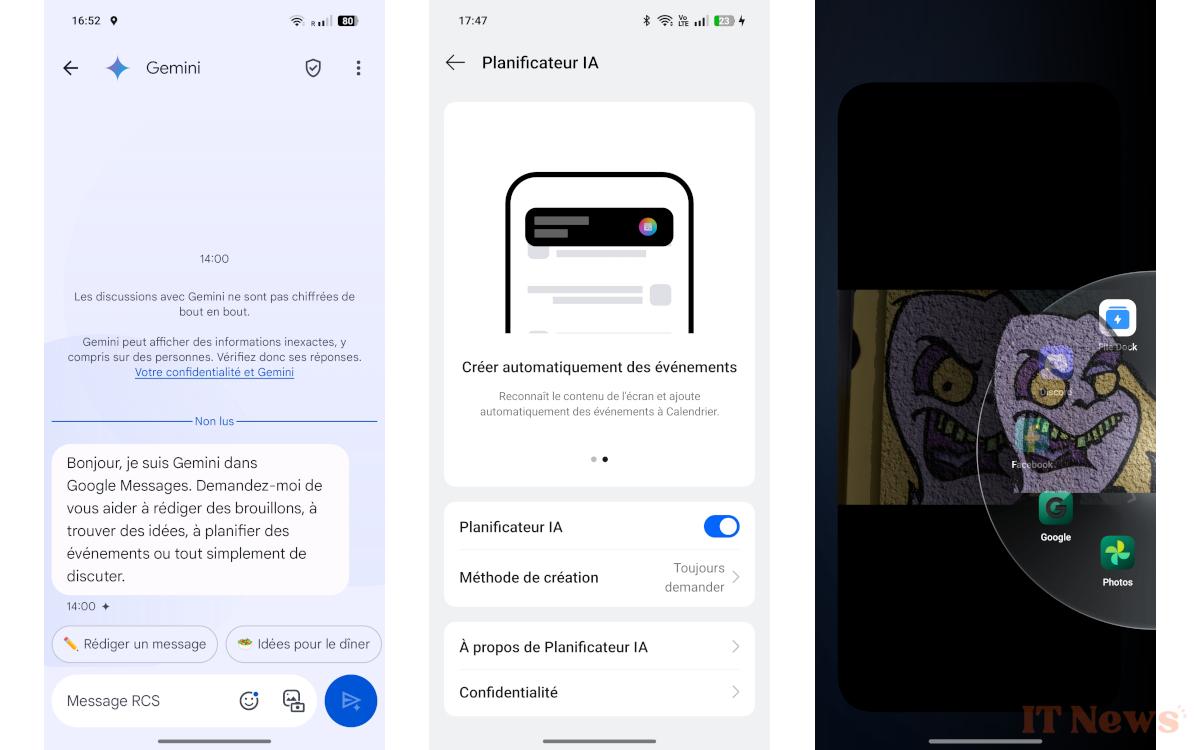Viewport: 1200px width, 750px height.
Task: Select the first carousel page dot
Action: coord(594,459)
